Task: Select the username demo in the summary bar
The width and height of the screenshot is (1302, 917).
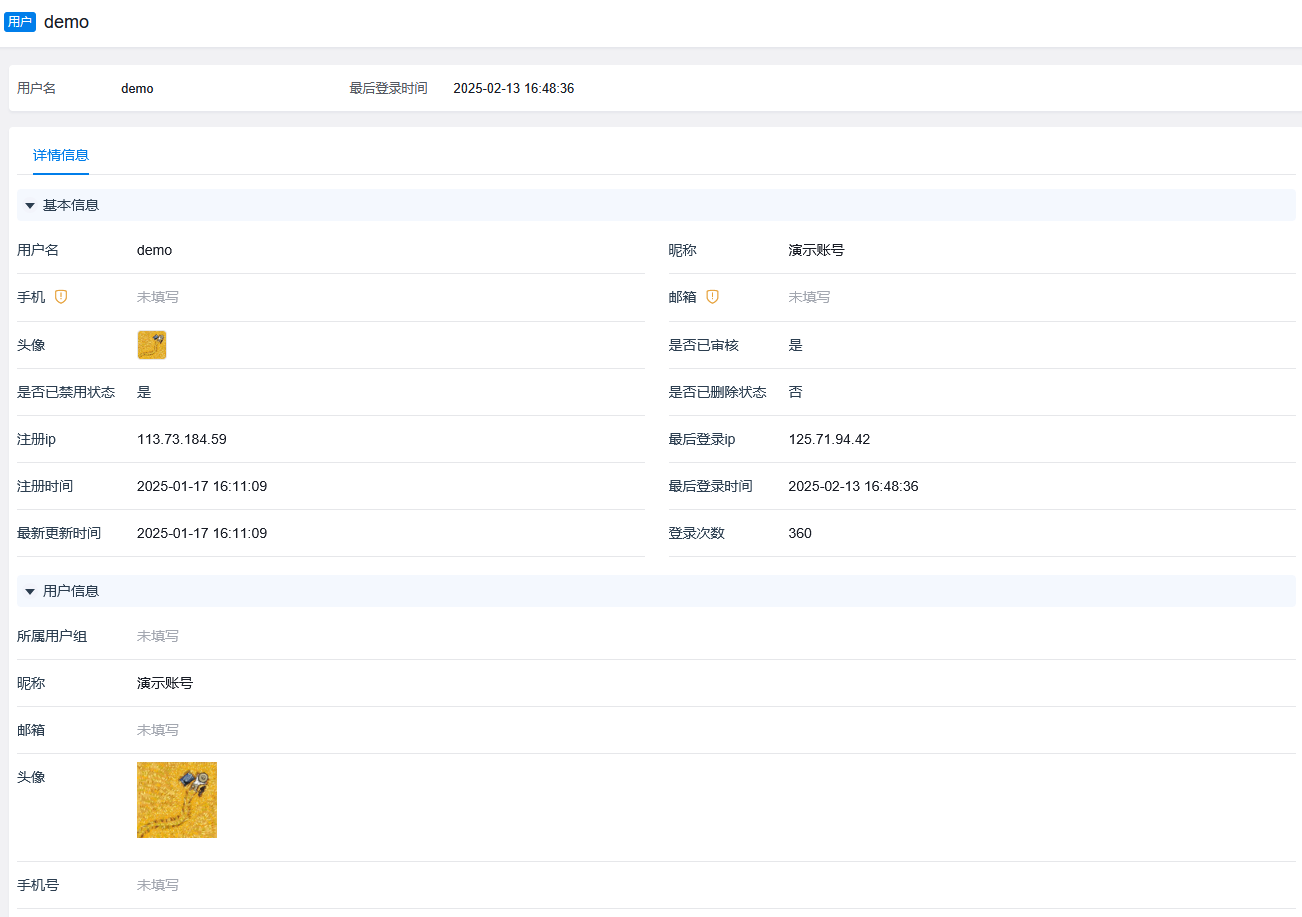Action: pos(137,88)
